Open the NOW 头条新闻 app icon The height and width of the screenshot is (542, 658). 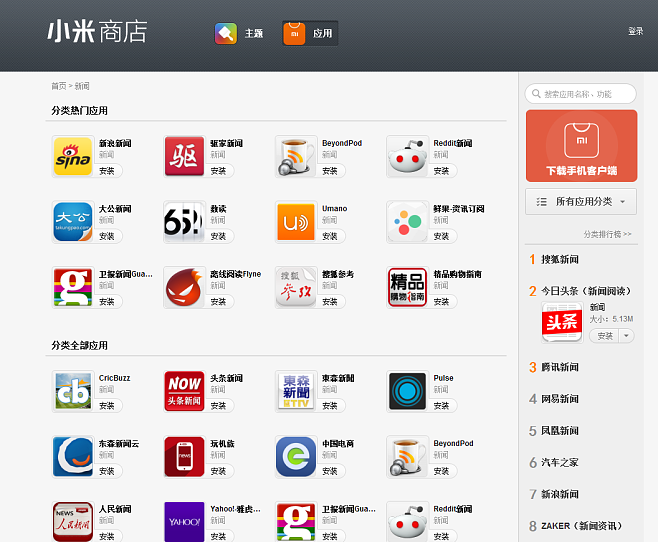tap(184, 391)
